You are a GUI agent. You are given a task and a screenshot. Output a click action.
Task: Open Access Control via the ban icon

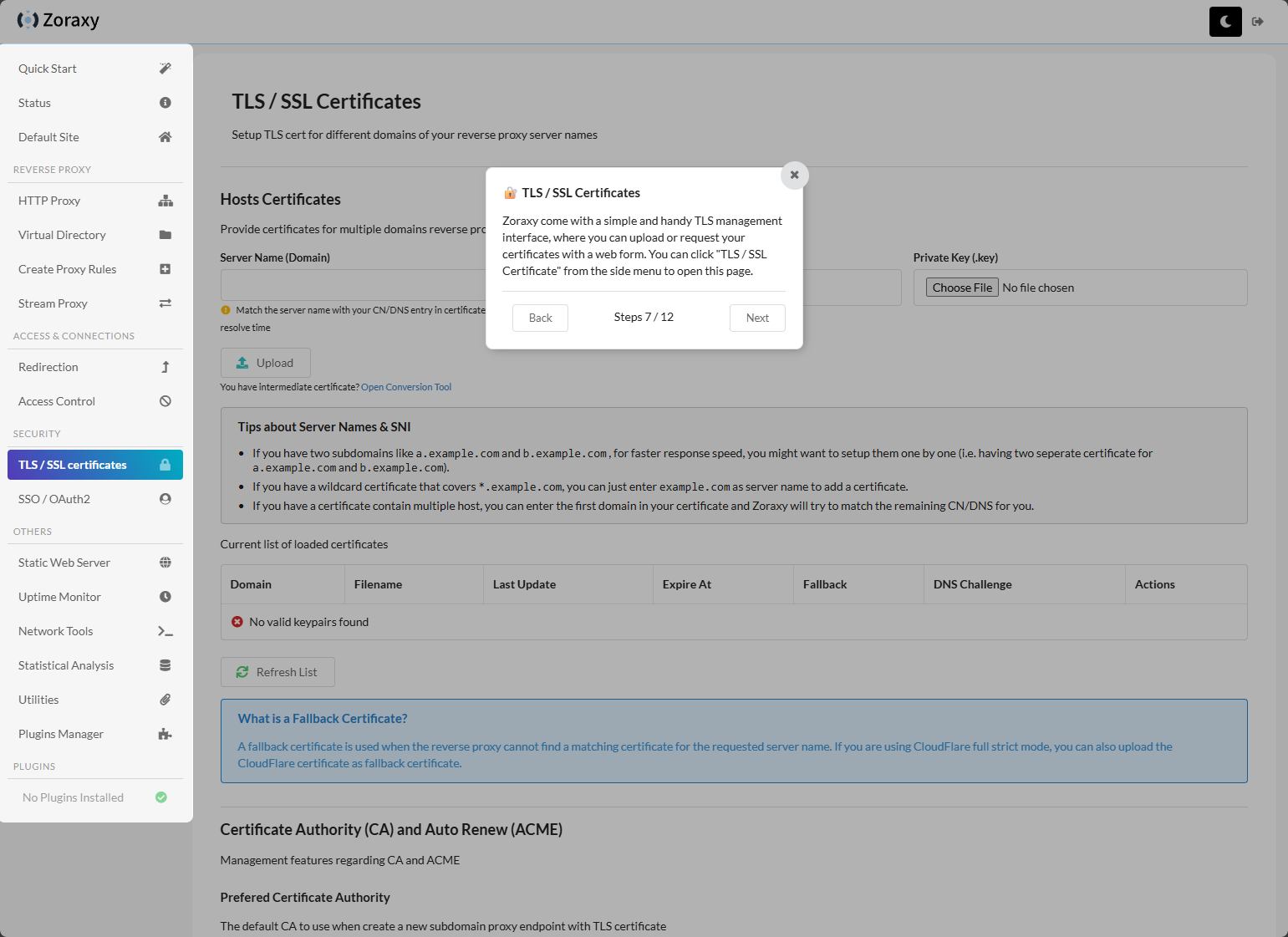pos(165,401)
